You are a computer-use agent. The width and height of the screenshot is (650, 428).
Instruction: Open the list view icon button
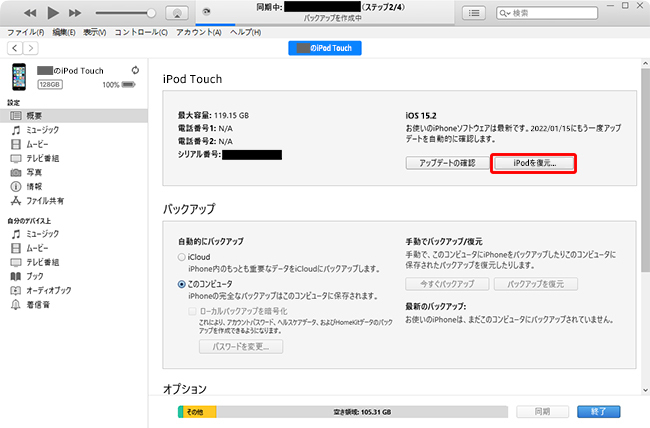(474, 13)
